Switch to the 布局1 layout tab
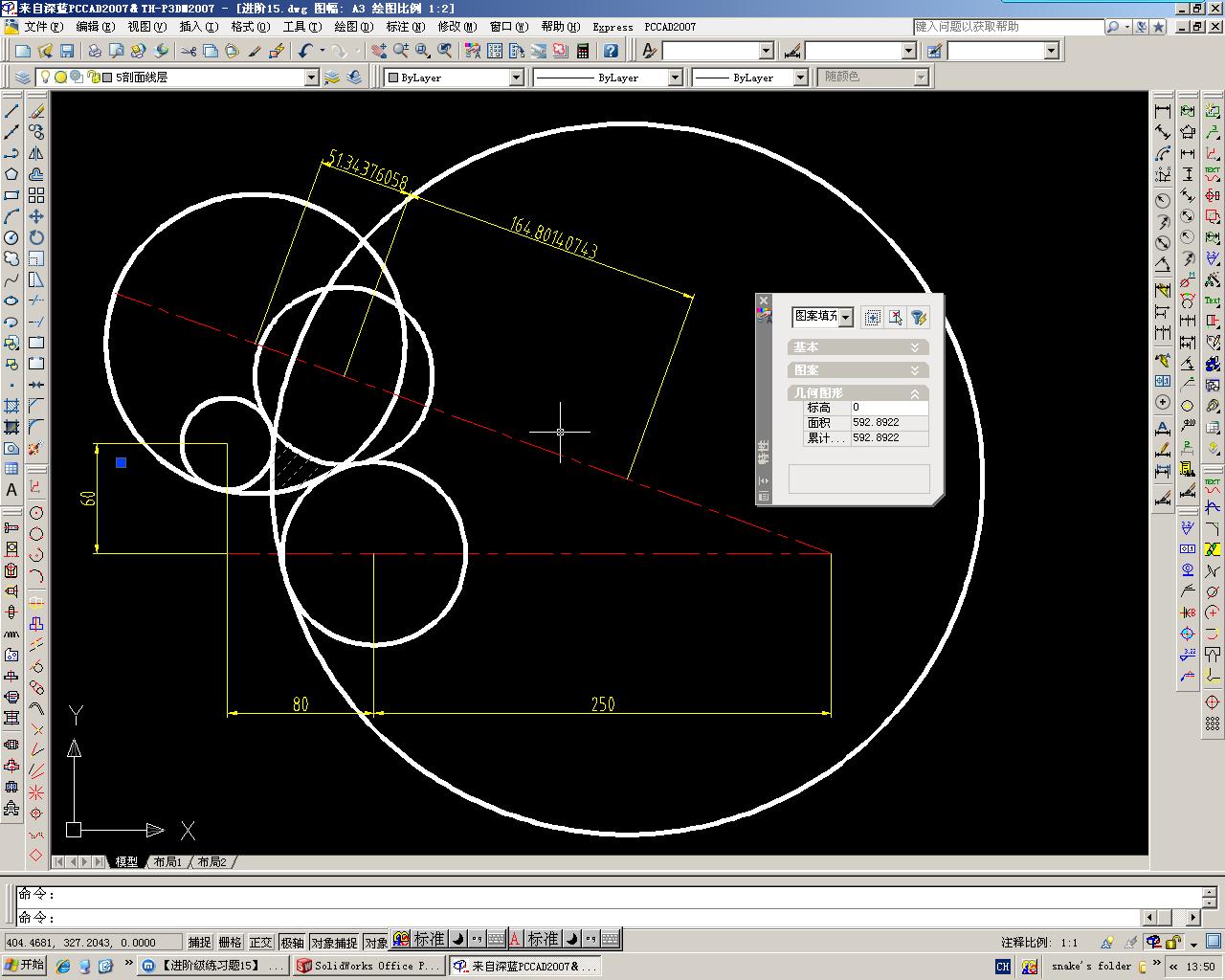Screen dimensions: 1225x980 coord(167,862)
